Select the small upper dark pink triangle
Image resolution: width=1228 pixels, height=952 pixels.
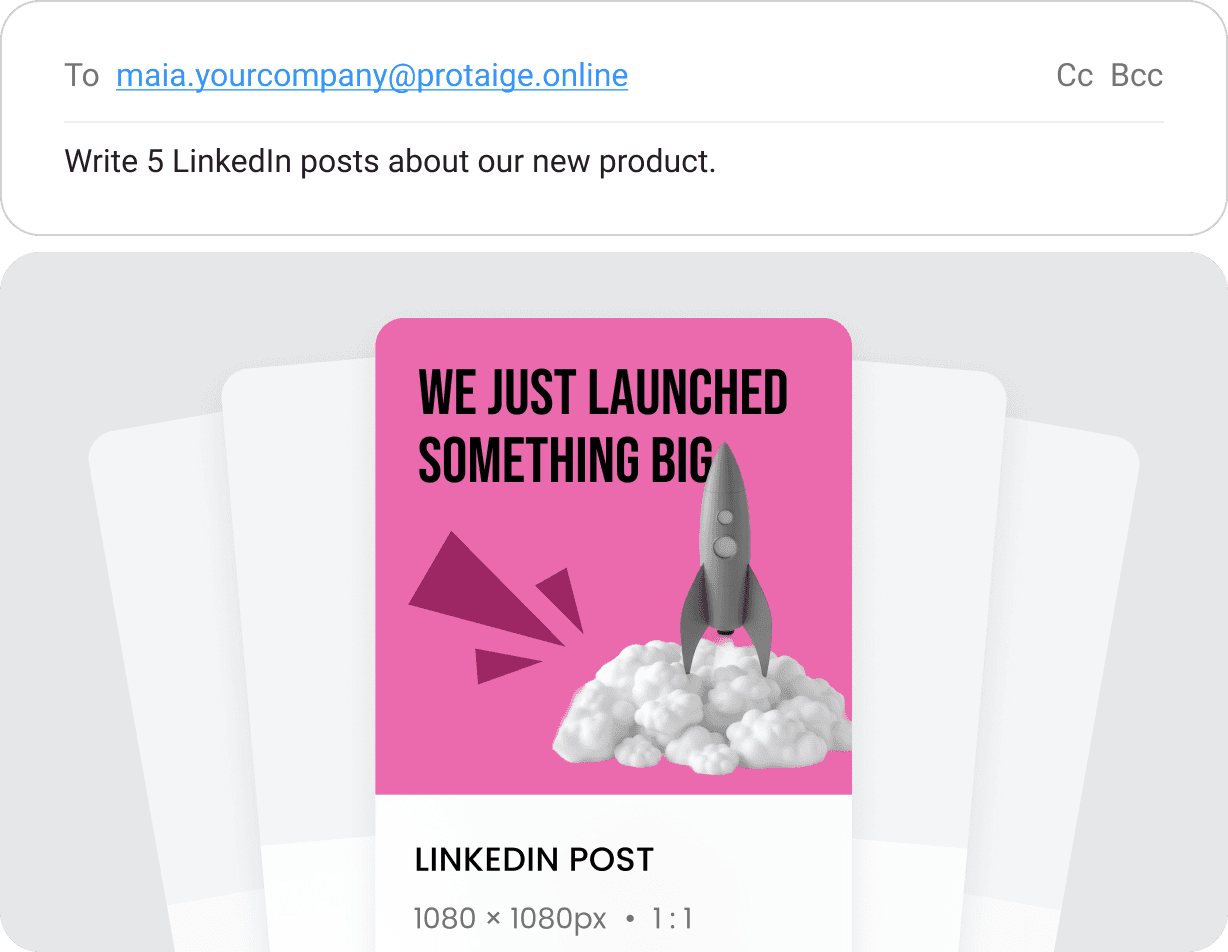[563, 596]
